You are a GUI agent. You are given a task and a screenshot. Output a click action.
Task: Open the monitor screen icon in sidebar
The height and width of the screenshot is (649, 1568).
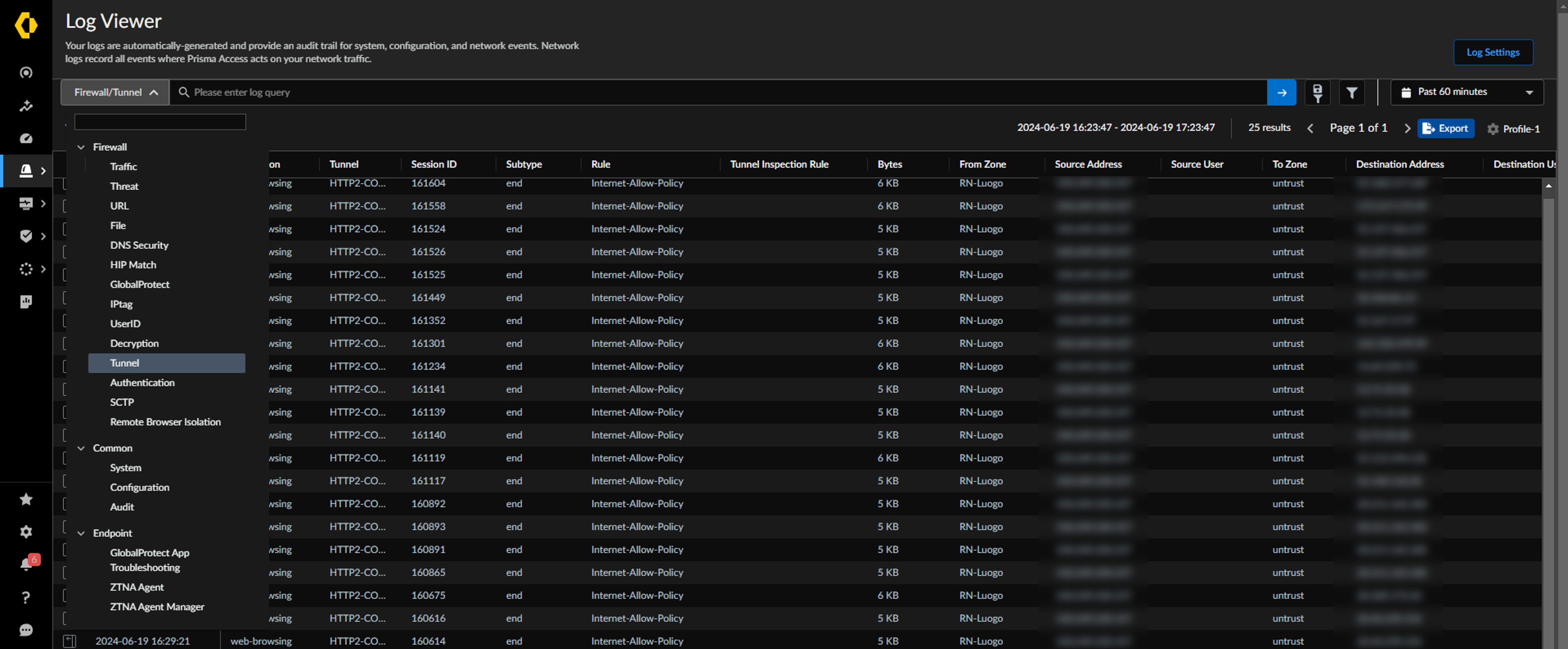tap(26, 203)
